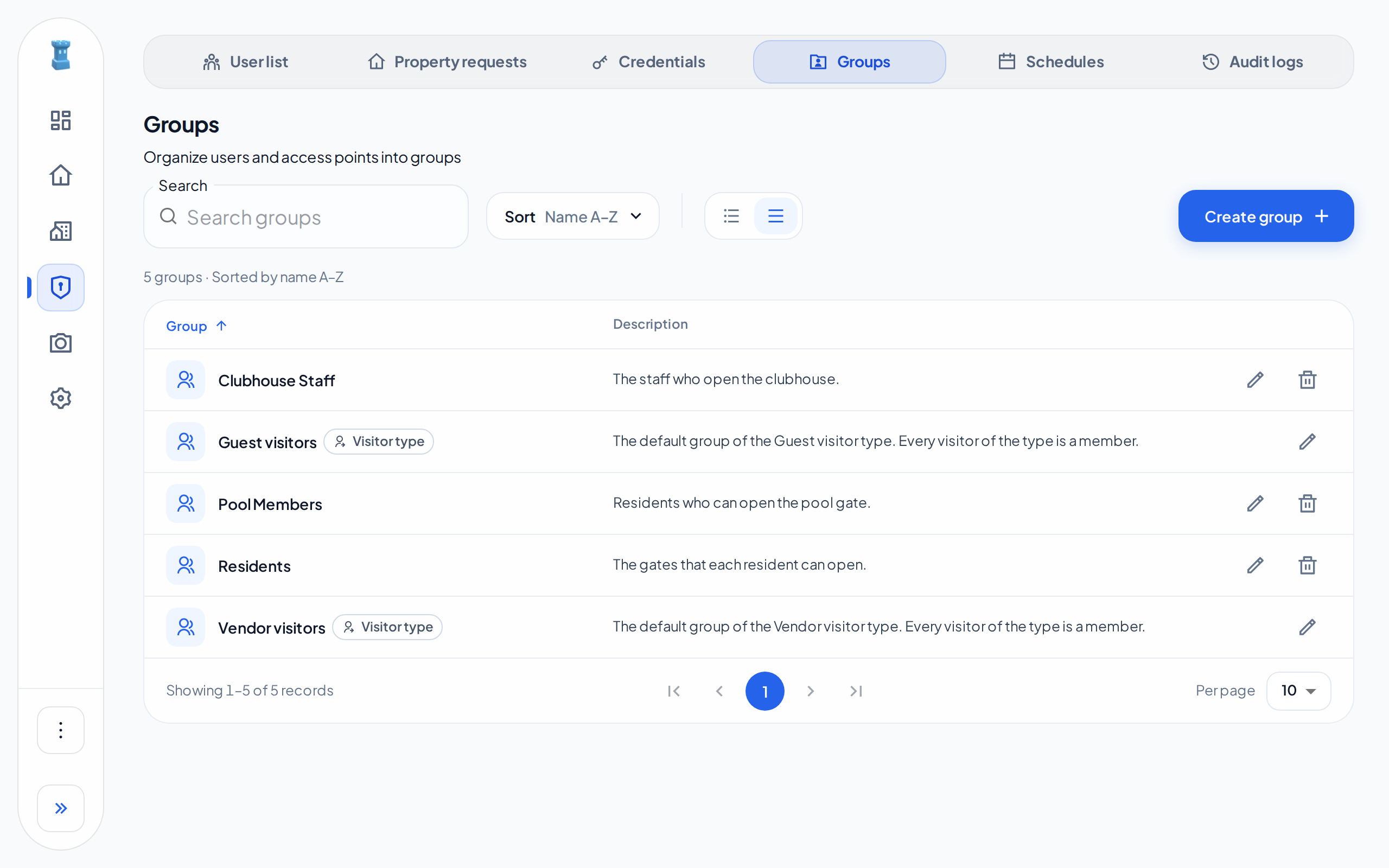The height and width of the screenshot is (868, 1389).
Task: Open the camera icon in sidebar
Action: pos(60,343)
